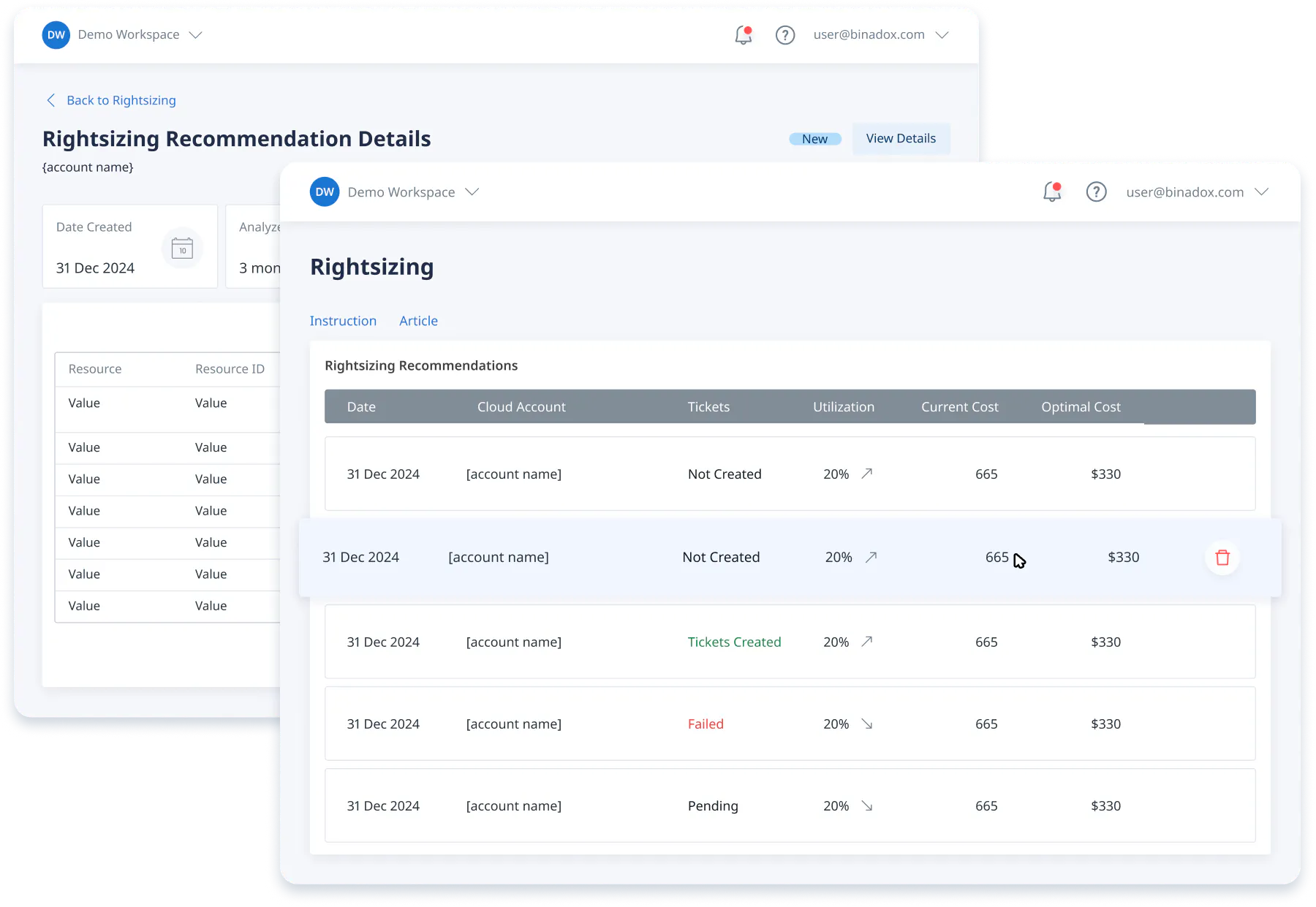Click Not Created in highlighted row
The image size is (1316, 907).
click(721, 557)
